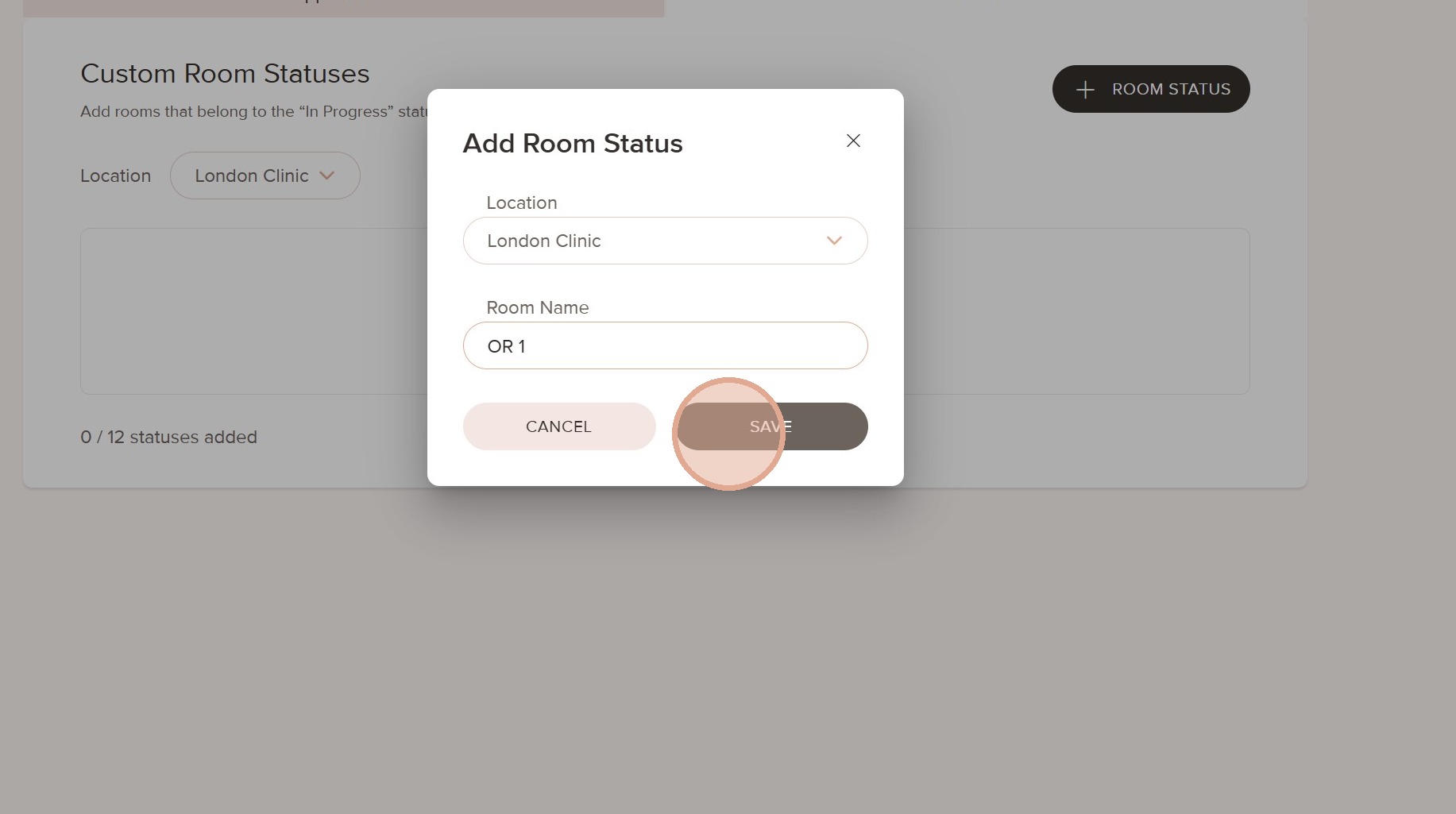The image size is (1456, 814).
Task: Close the Add Room Status dialog
Action: (x=853, y=141)
